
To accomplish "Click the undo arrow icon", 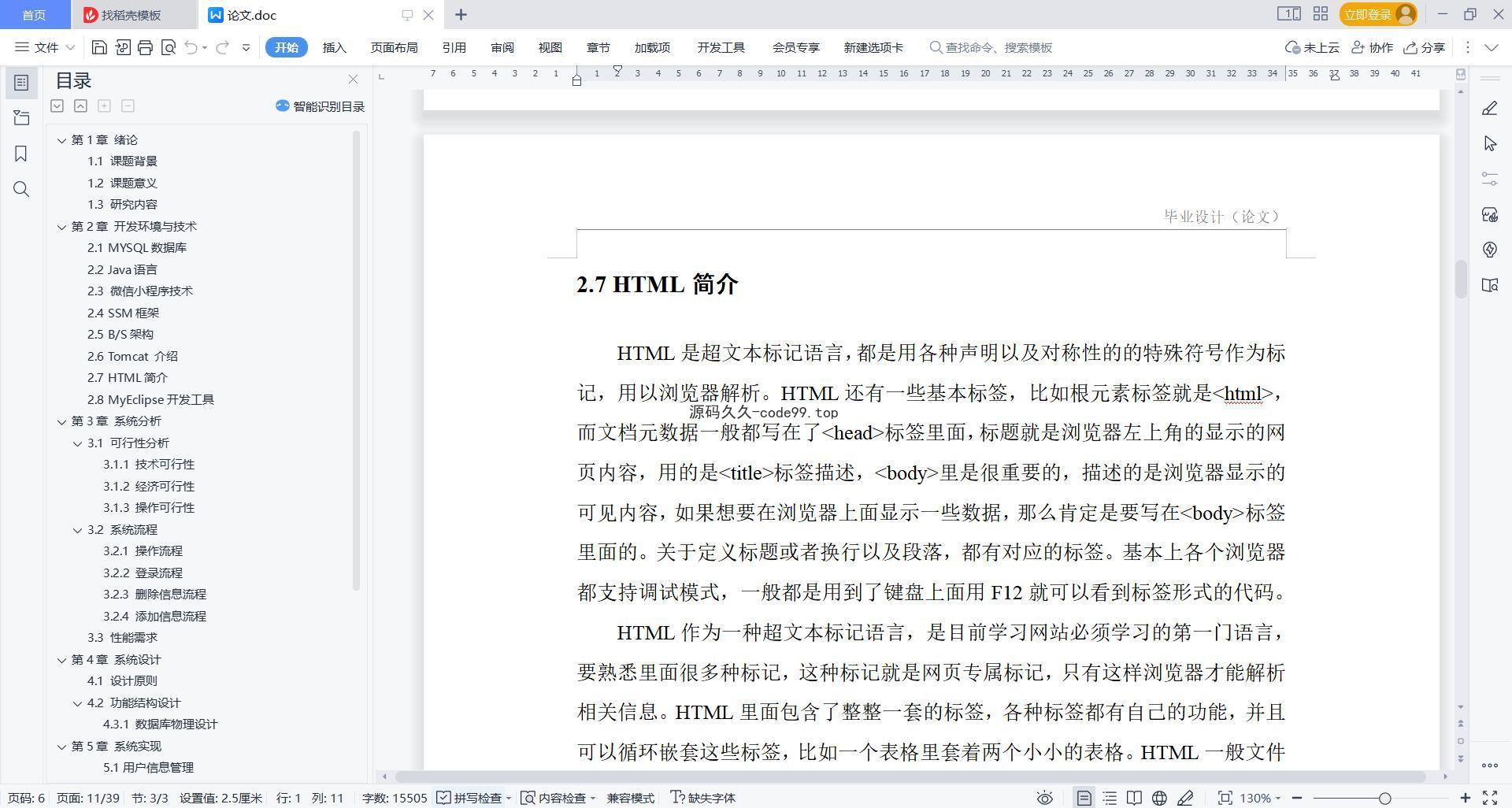I will click(x=191, y=47).
